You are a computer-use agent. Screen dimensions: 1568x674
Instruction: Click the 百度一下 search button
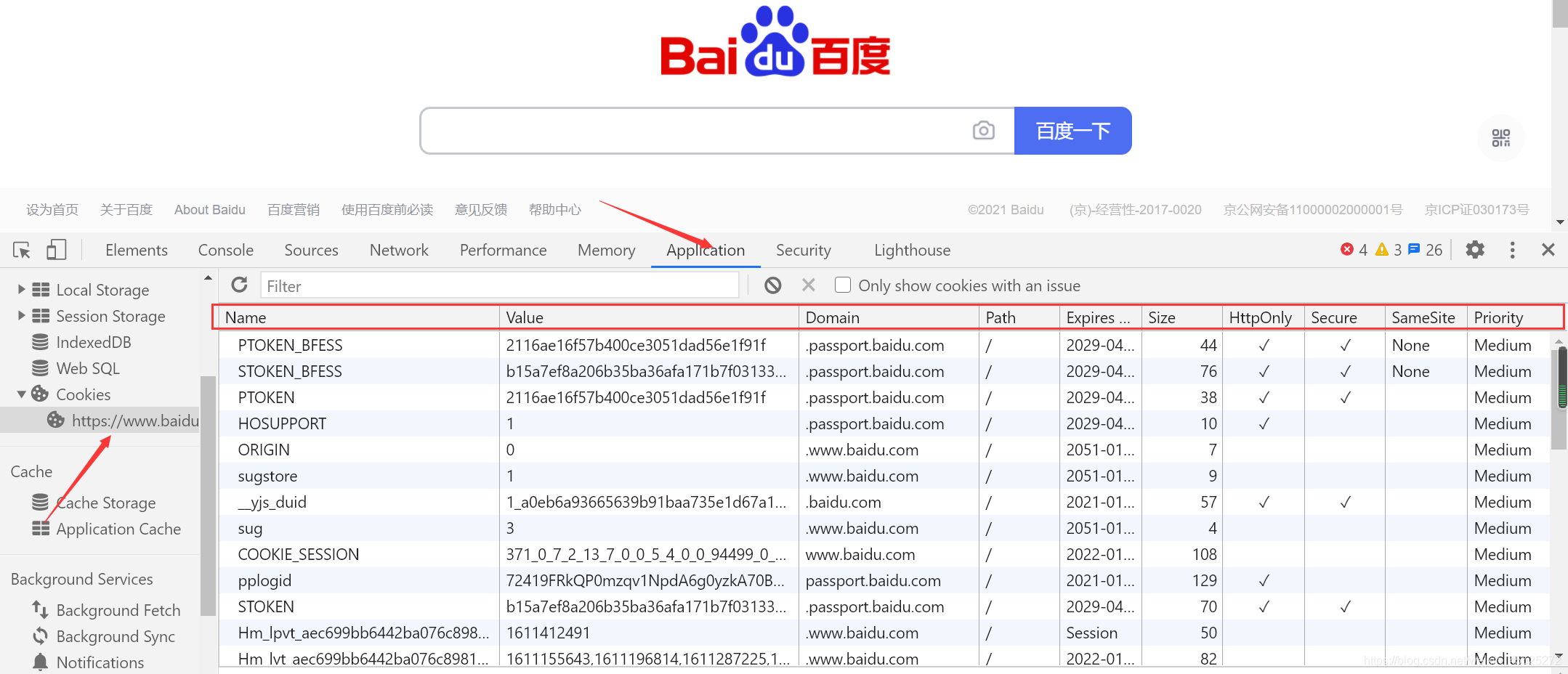pos(1073,131)
